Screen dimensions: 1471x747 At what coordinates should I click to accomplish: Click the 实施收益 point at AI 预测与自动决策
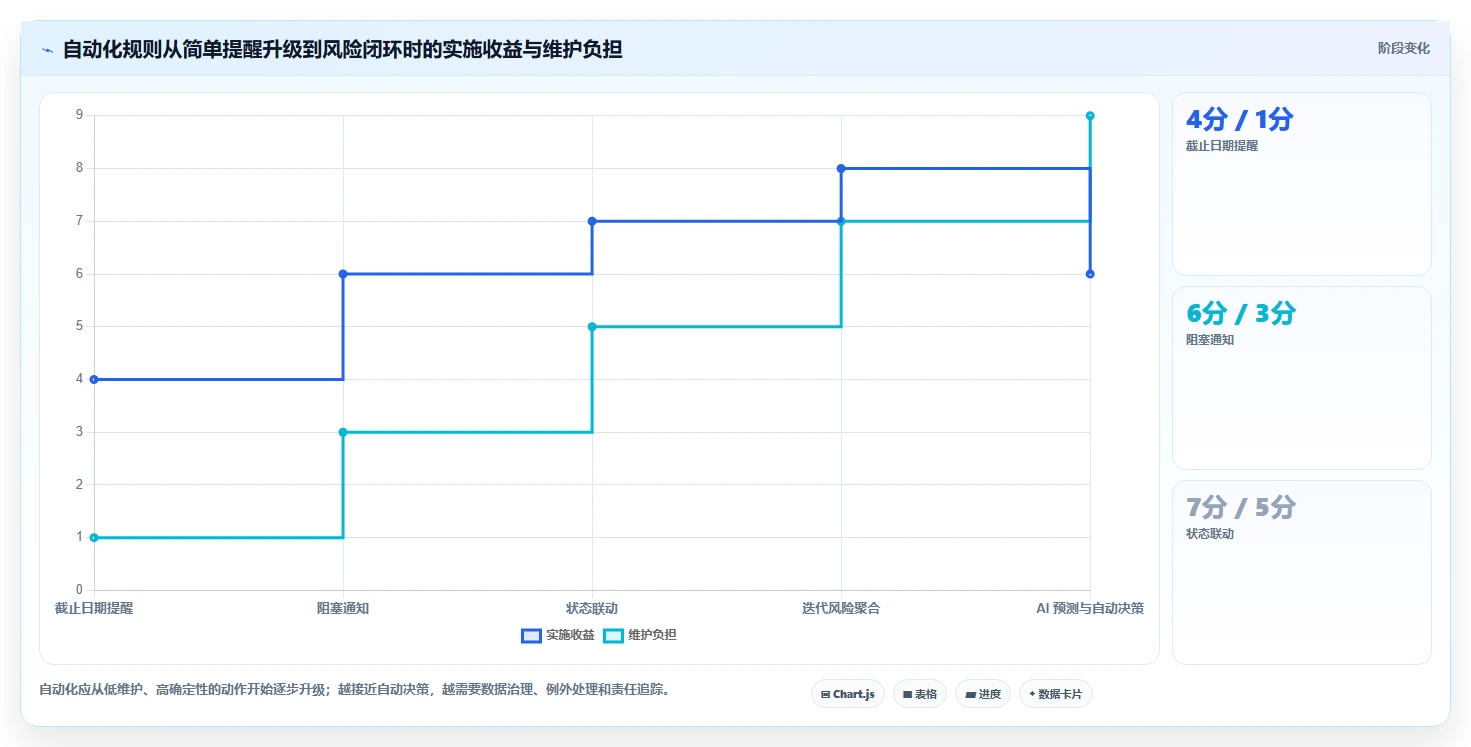tap(1090, 274)
